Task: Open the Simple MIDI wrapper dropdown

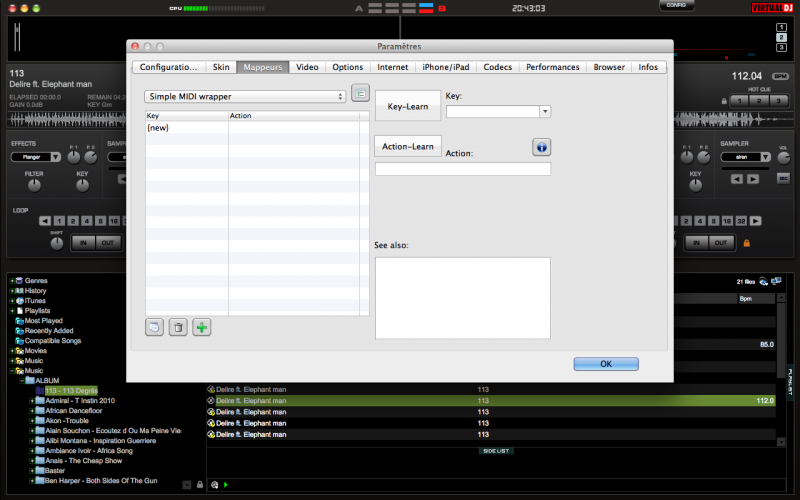Action: (245, 96)
